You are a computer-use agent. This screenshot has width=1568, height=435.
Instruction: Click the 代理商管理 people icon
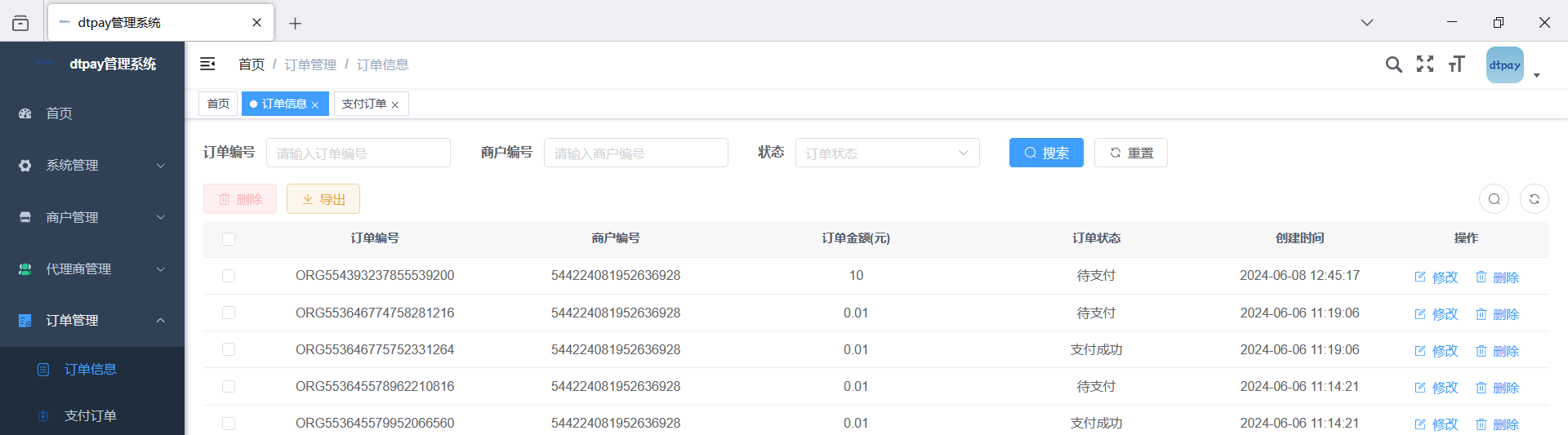pos(25,269)
